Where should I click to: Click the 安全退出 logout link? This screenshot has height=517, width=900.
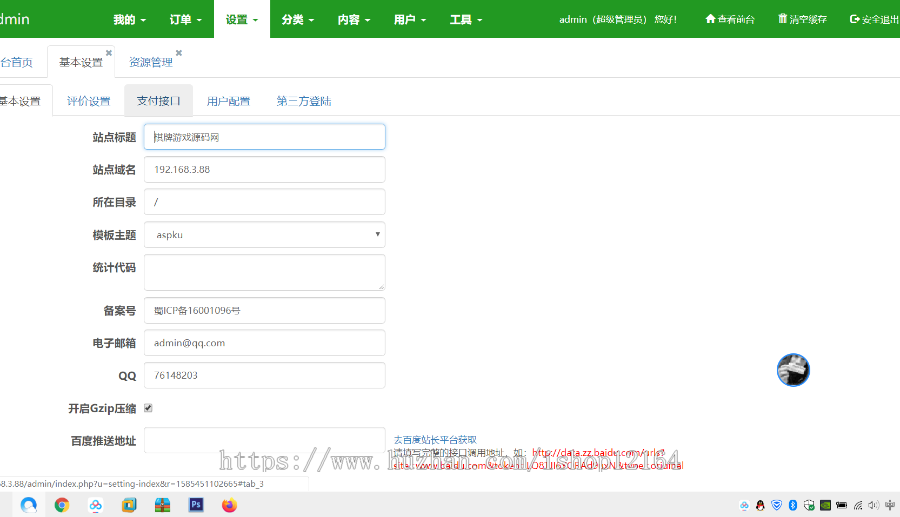tap(874, 20)
